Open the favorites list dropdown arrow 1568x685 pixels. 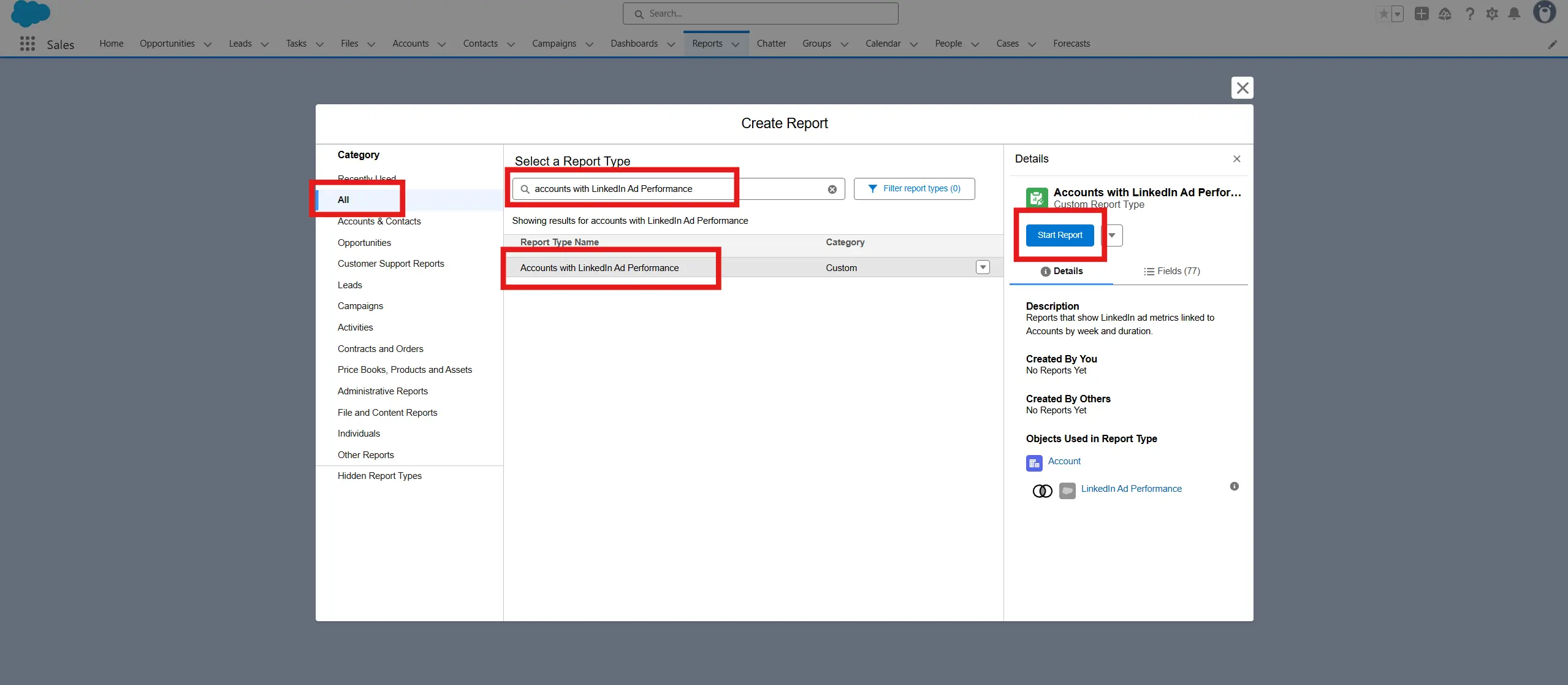point(1398,13)
